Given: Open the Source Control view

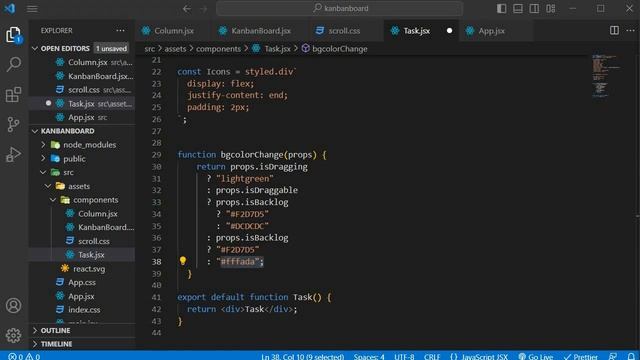Looking at the screenshot, I should (13, 124).
